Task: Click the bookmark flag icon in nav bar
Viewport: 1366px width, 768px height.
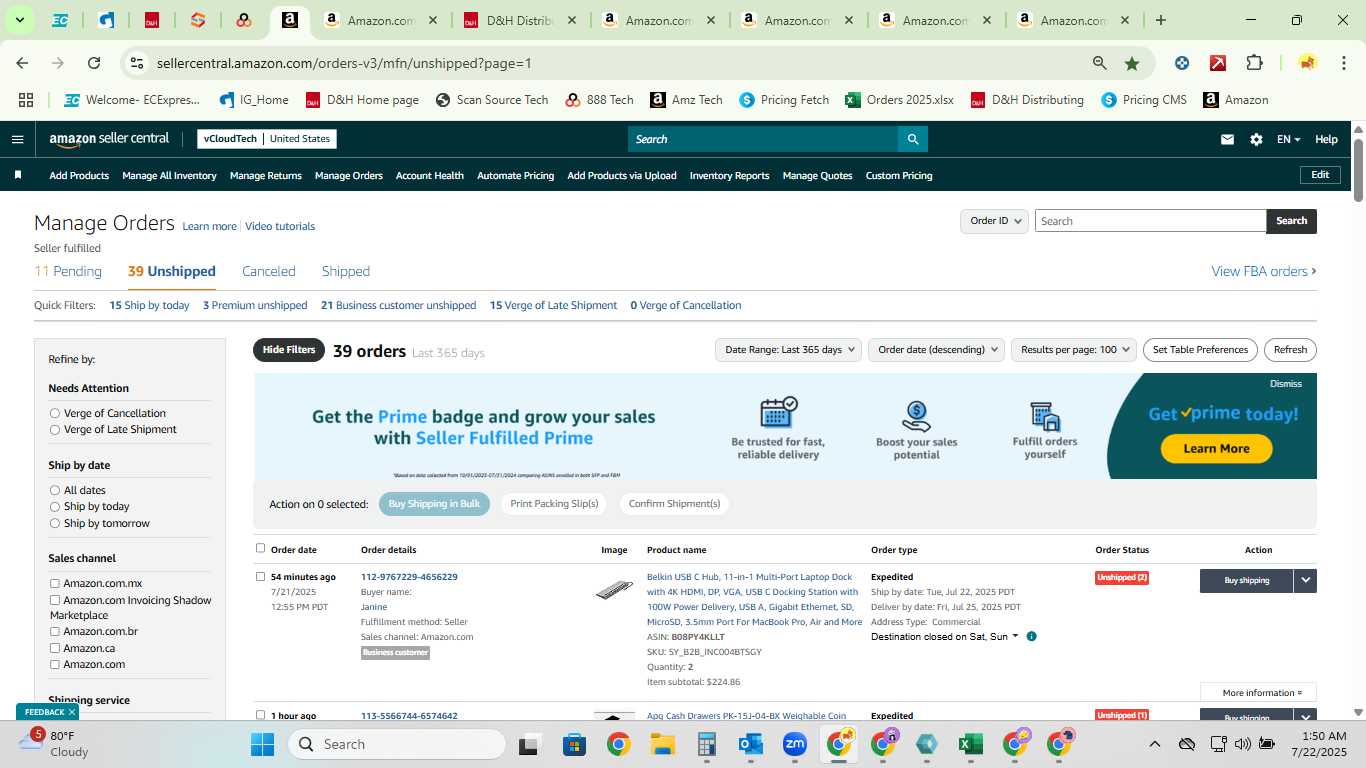Action: point(18,175)
